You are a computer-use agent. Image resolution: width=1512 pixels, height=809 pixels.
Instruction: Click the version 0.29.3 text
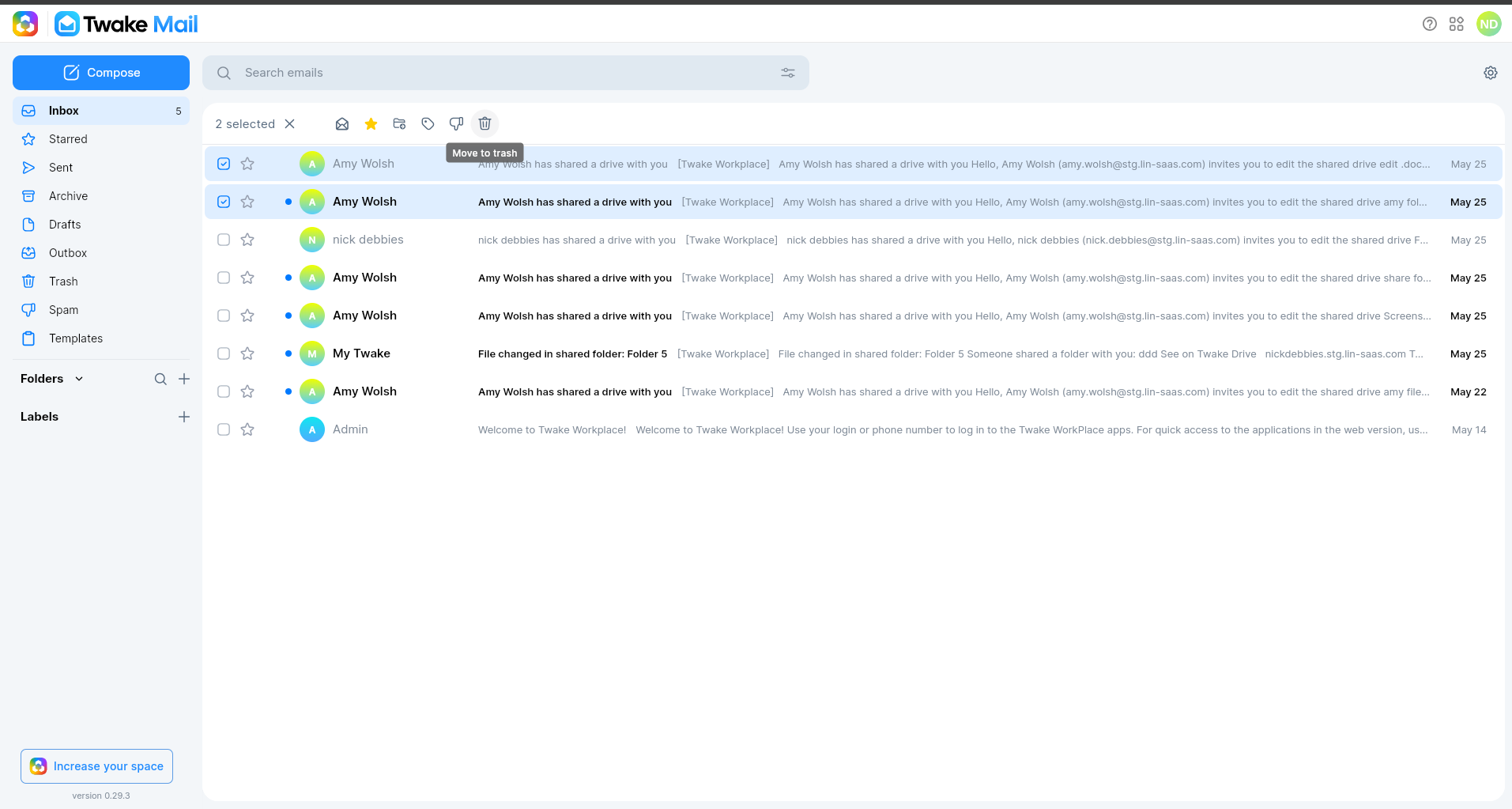(101, 796)
